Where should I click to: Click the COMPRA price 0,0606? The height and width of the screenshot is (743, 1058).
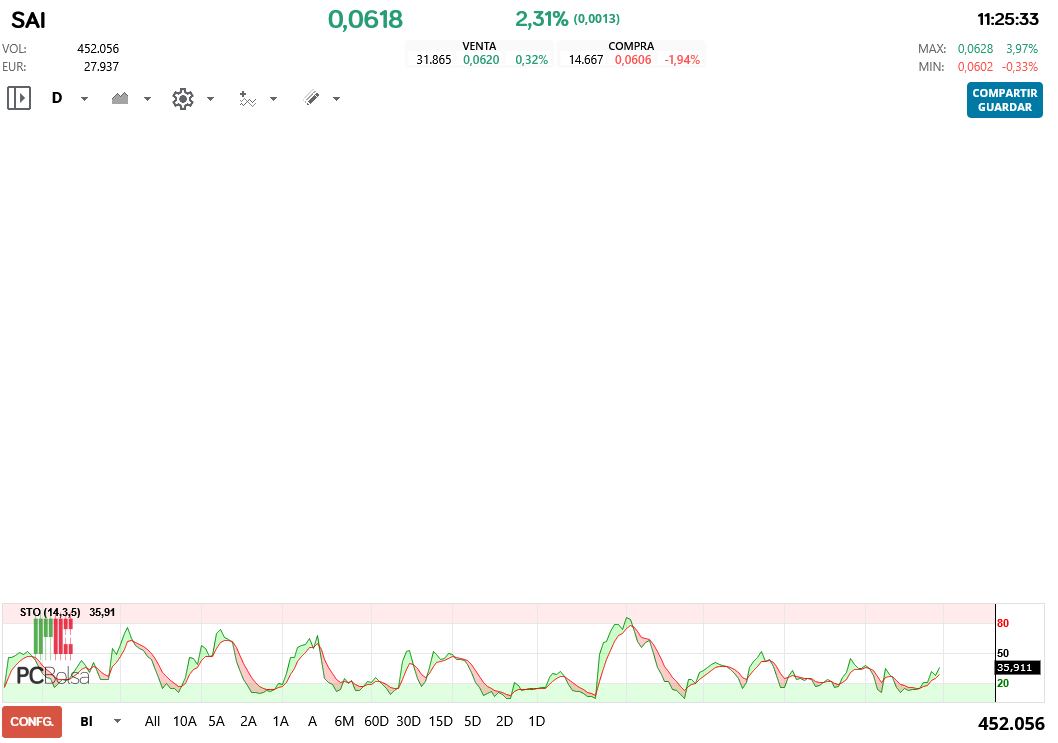633,59
